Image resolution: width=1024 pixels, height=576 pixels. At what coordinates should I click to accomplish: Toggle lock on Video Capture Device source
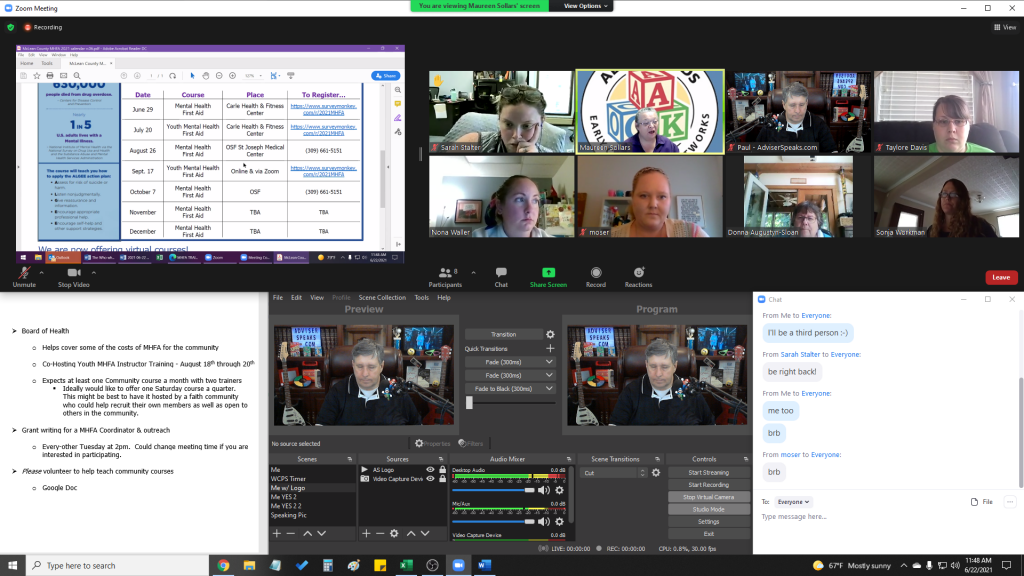pos(442,479)
